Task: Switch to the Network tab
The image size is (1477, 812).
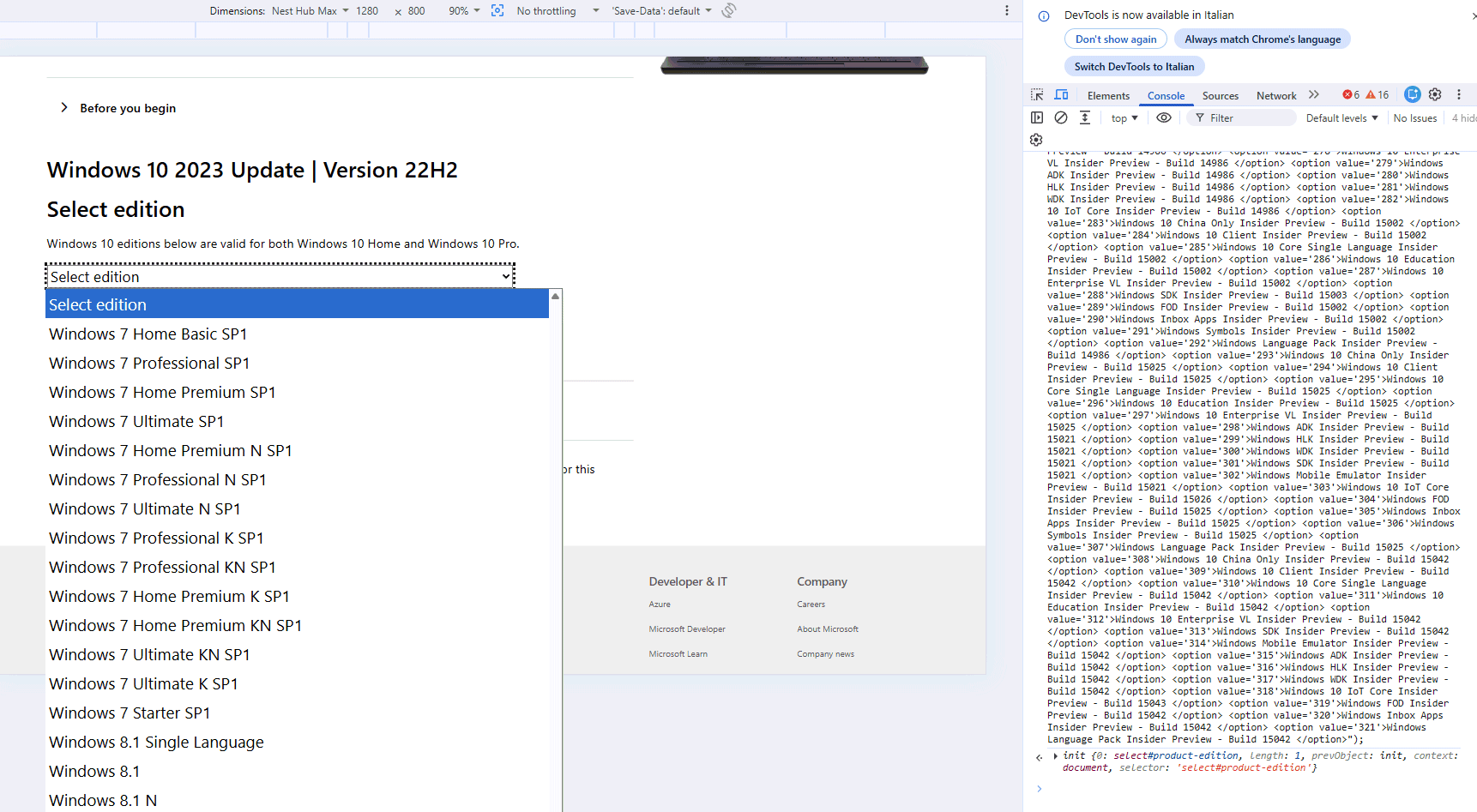Action: coord(1276,96)
